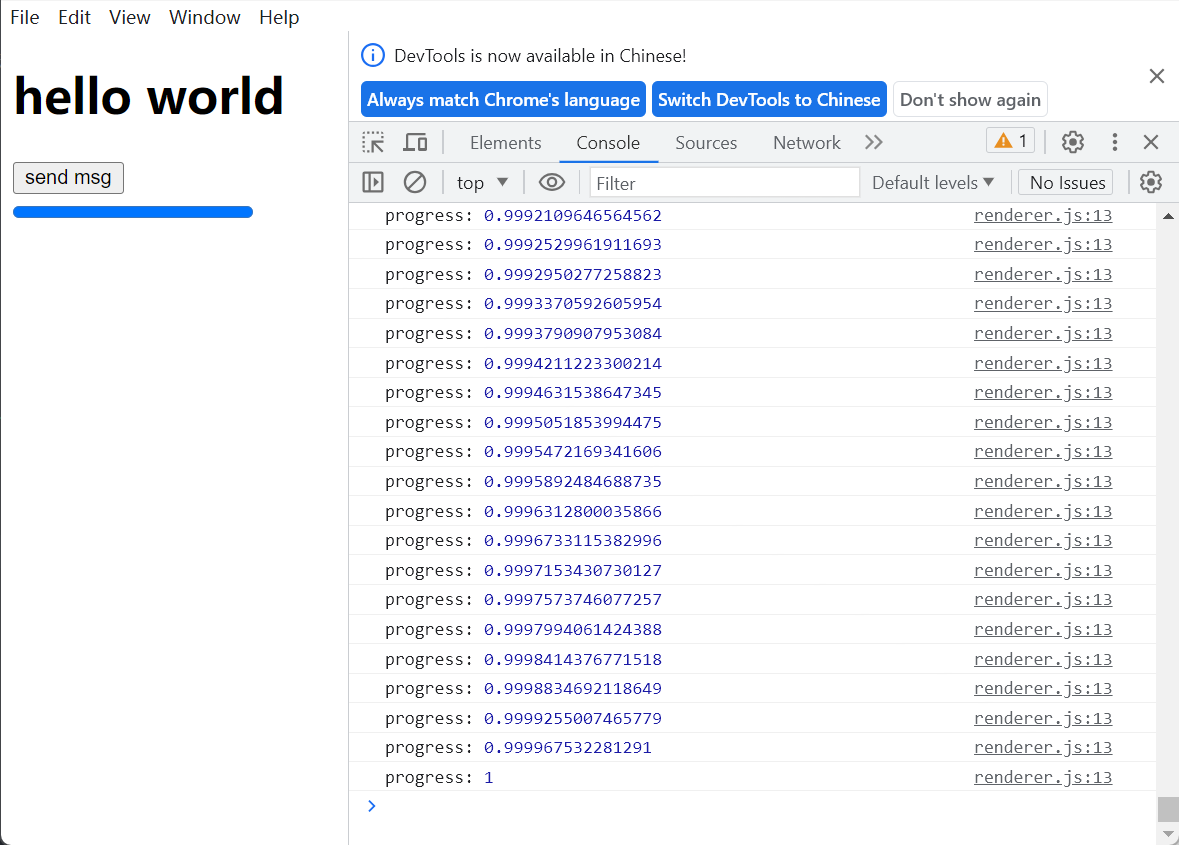This screenshot has height=845, width=1179.
Task: Open the File menu
Action: pyautogui.click(x=25, y=17)
